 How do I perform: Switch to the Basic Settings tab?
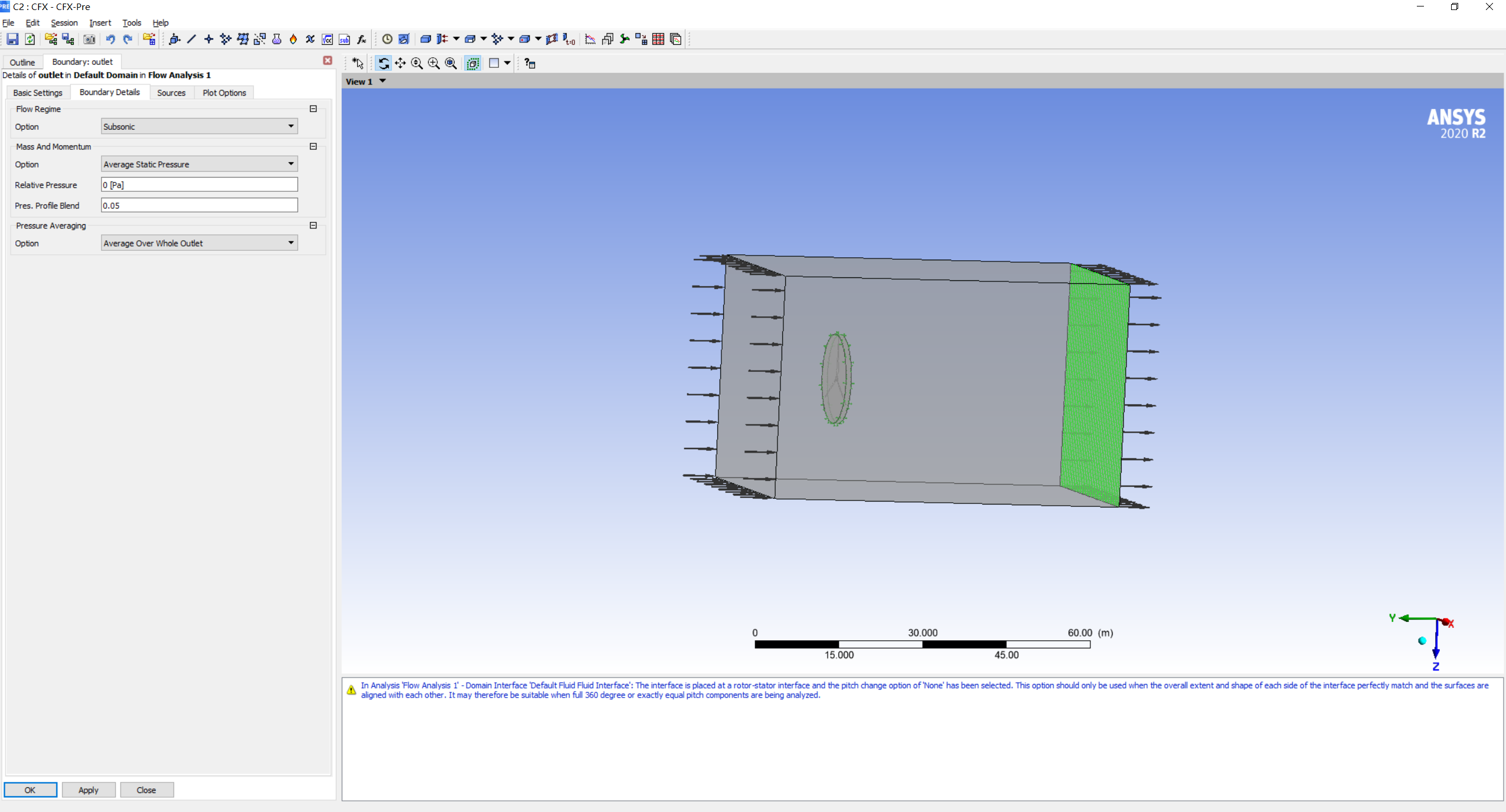(x=38, y=93)
